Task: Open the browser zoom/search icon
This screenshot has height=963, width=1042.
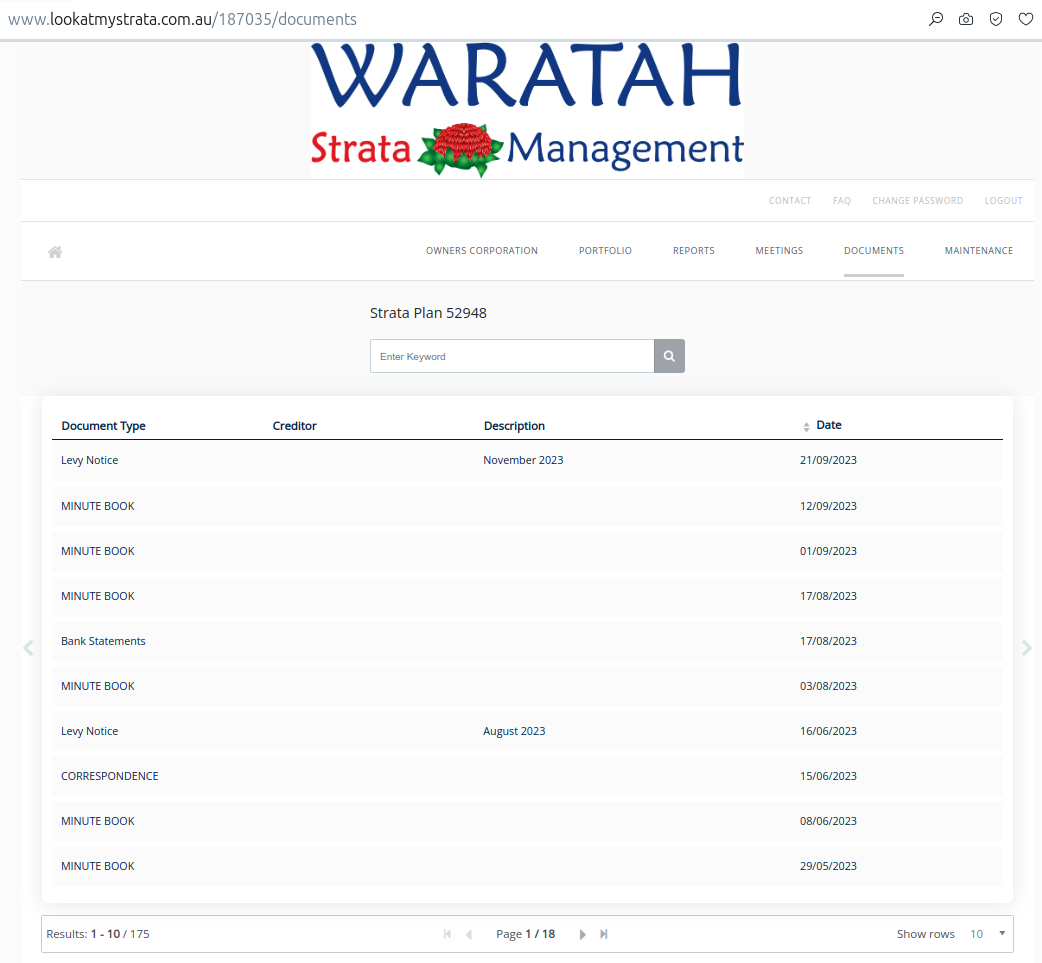Action: [x=936, y=19]
